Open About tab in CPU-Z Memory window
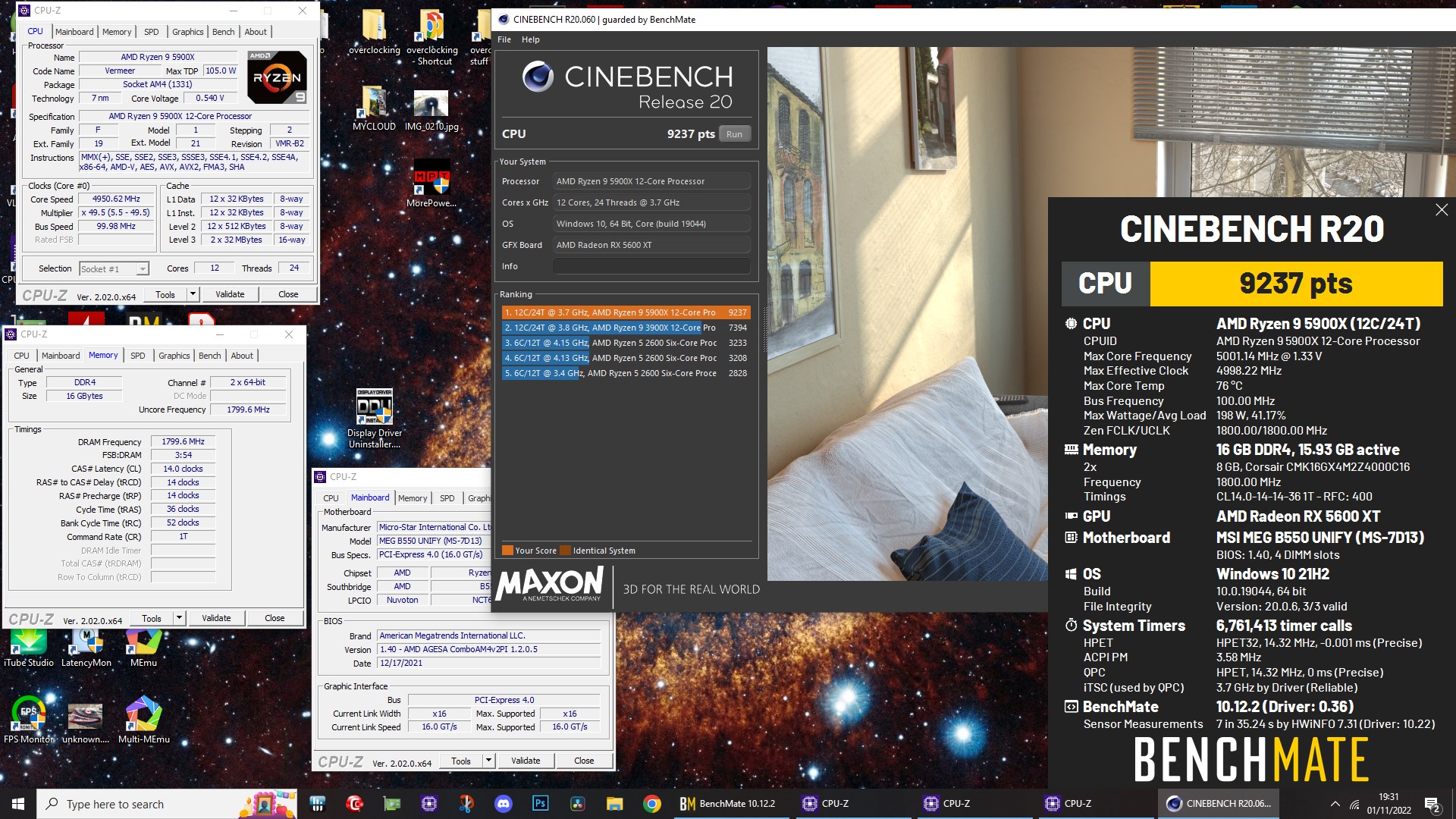 (x=242, y=356)
